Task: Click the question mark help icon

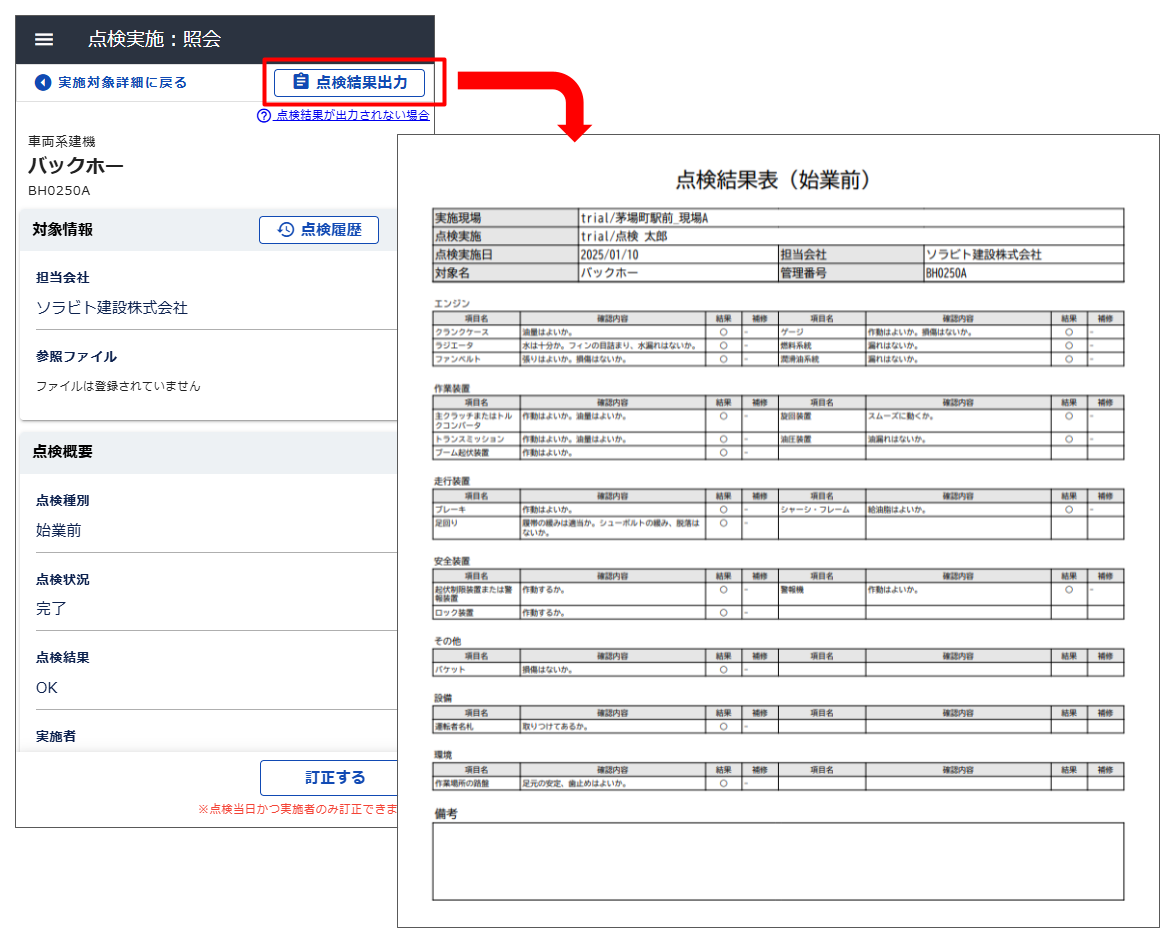Action: pos(266,116)
